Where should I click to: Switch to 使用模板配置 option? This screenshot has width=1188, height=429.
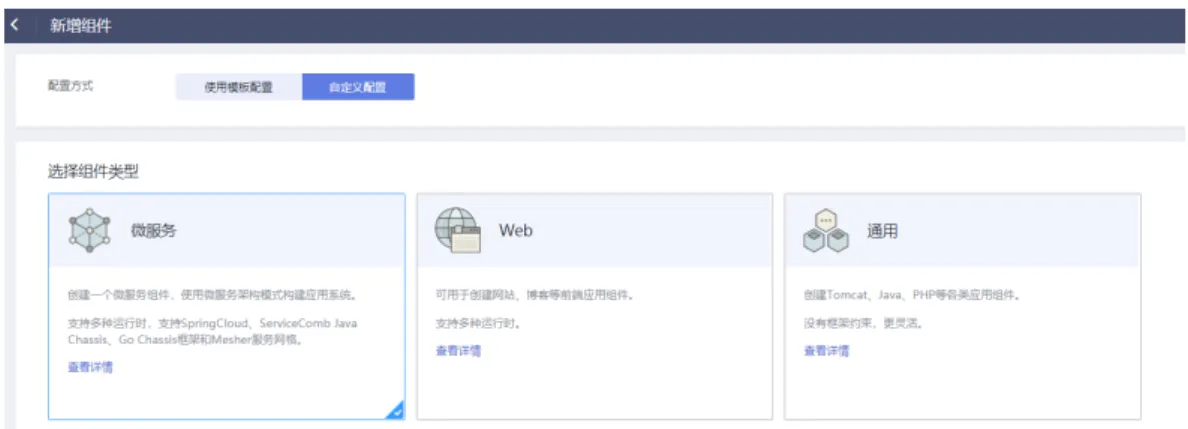tap(239, 87)
